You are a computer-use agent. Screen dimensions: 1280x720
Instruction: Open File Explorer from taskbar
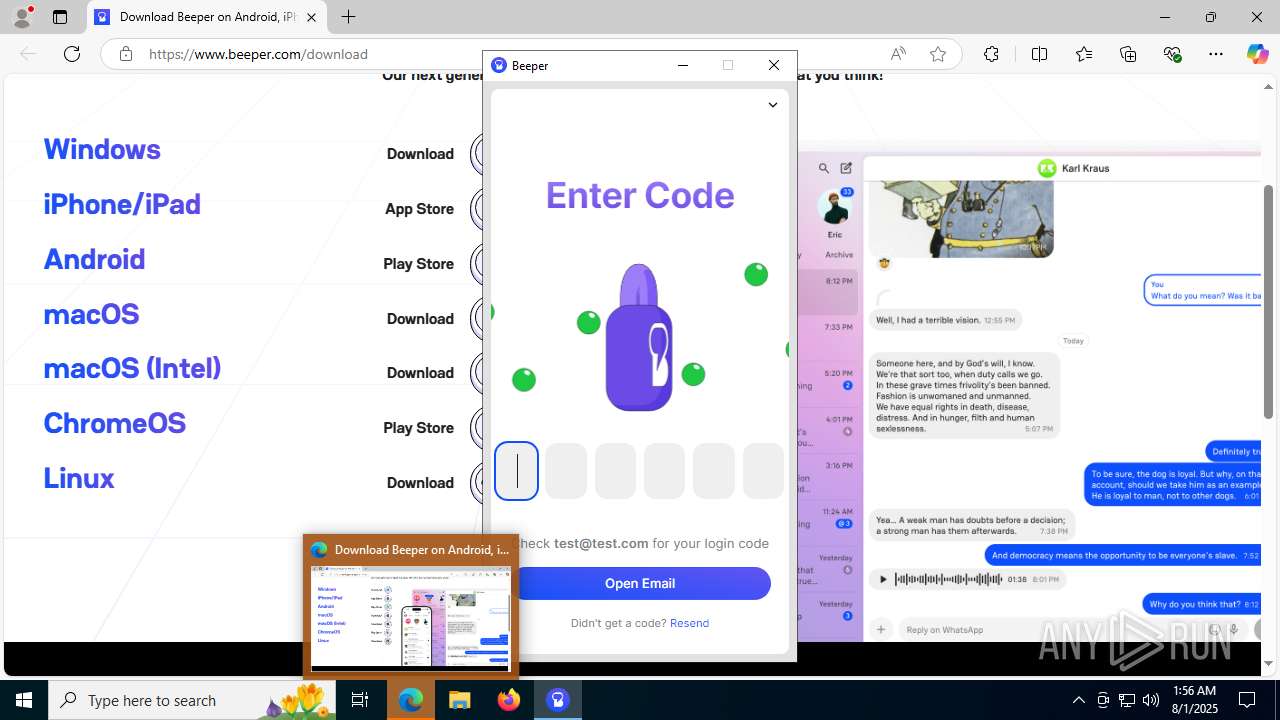point(459,700)
